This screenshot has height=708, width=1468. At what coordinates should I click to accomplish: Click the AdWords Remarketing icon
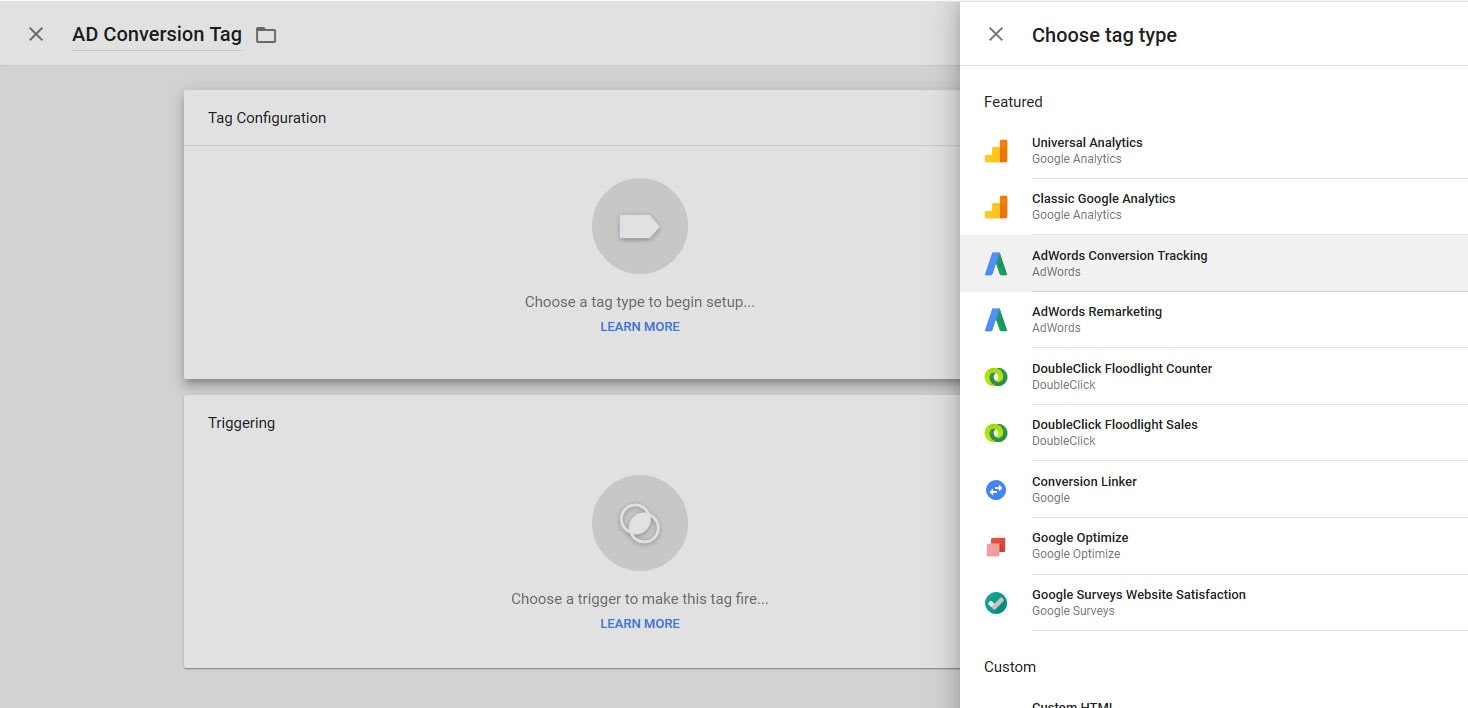(x=996, y=320)
